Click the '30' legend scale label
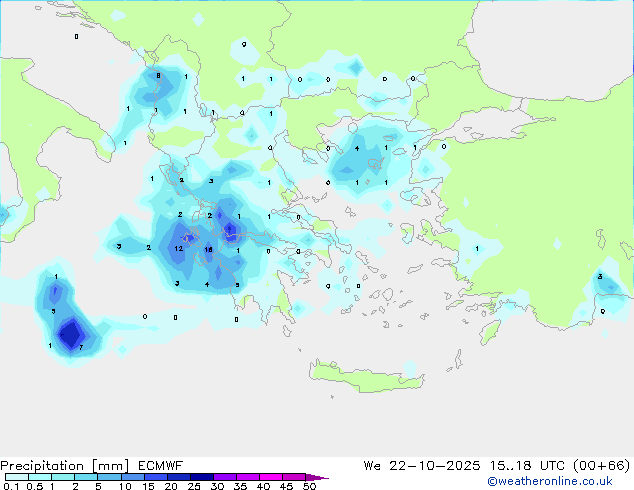 click(217, 486)
